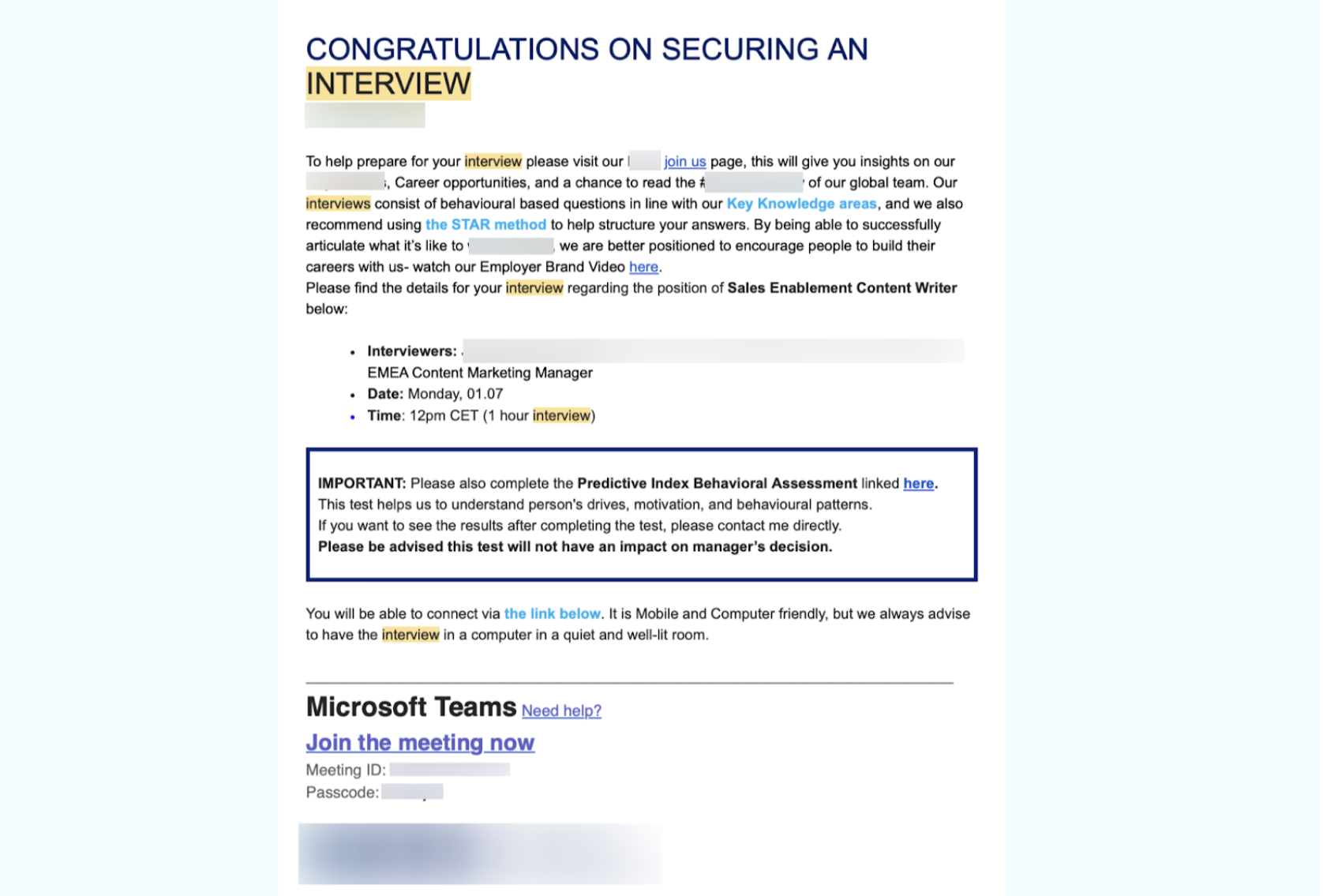Click the "12pm CET" time text
The image size is (1323, 896).
tap(444, 416)
